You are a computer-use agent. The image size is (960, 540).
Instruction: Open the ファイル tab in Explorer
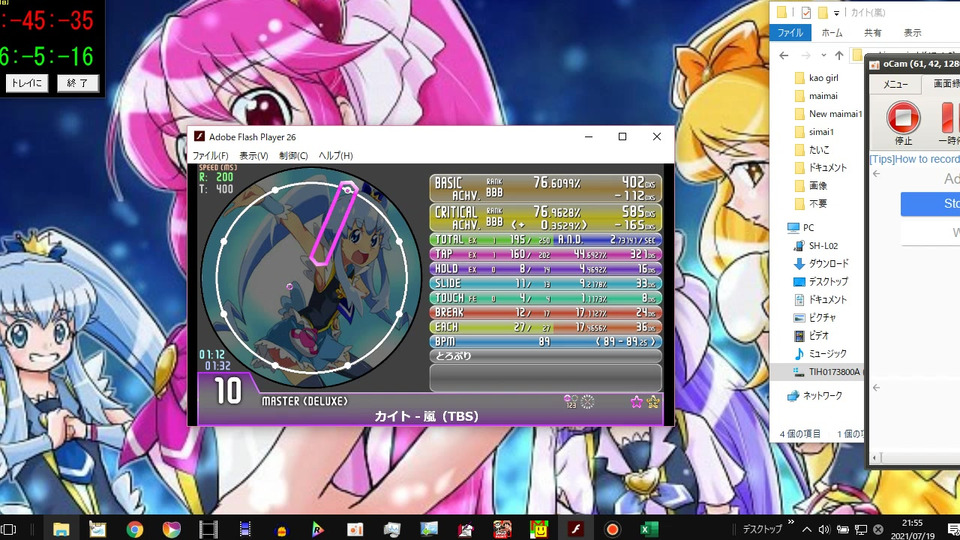pyautogui.click(x=790, y=32)
